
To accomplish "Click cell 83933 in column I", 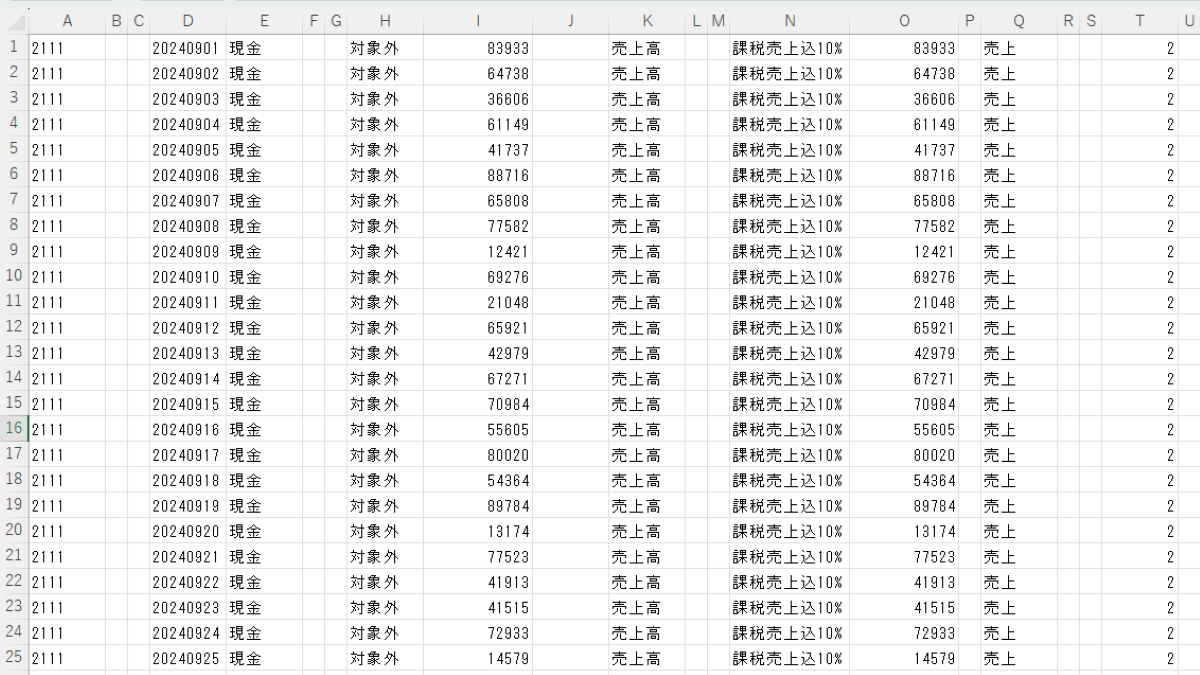I will coord(478,47).
